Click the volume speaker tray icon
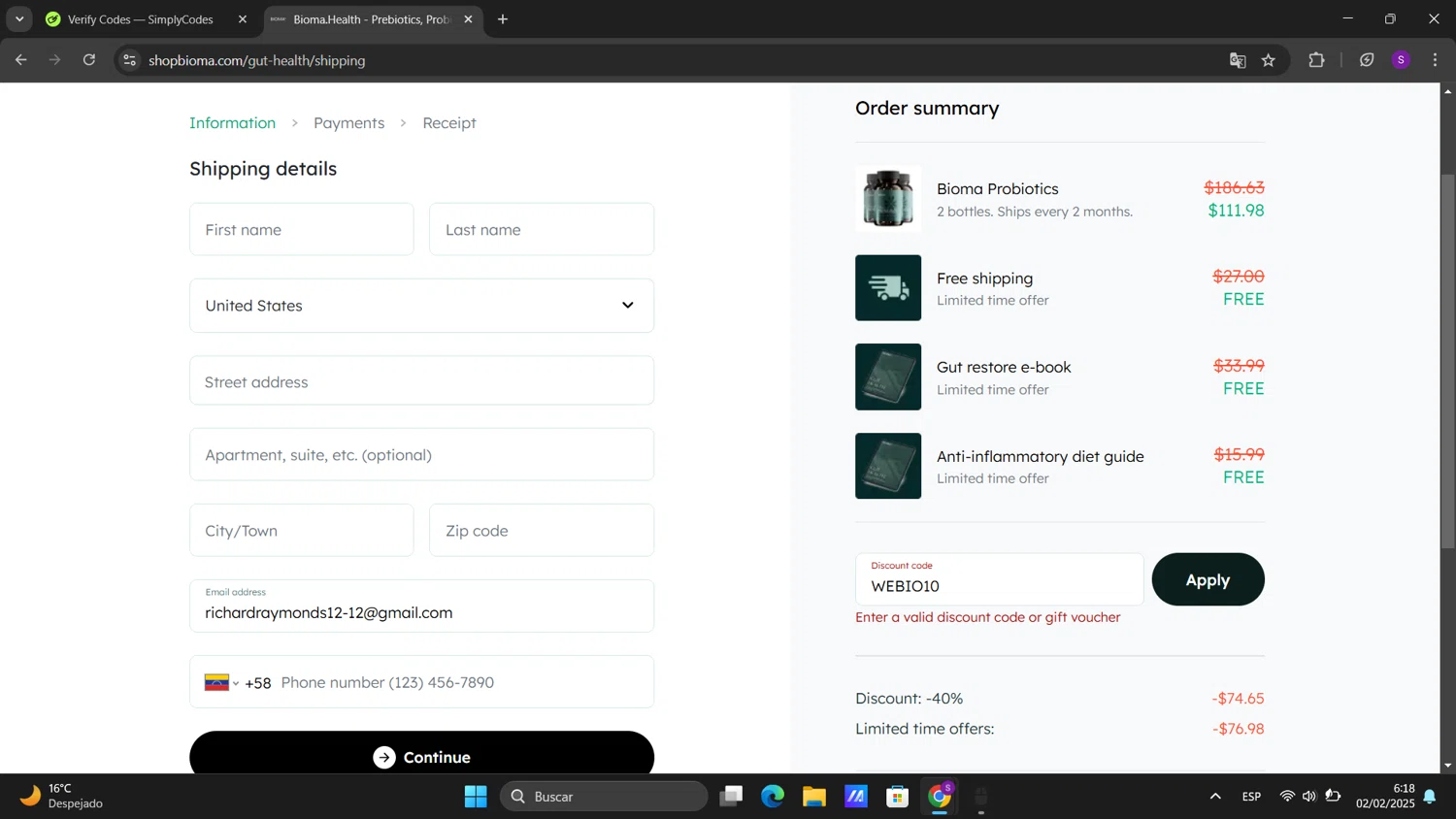Image resolution: width=1456 pixels, height=819 pixels. click(1309, 797)
